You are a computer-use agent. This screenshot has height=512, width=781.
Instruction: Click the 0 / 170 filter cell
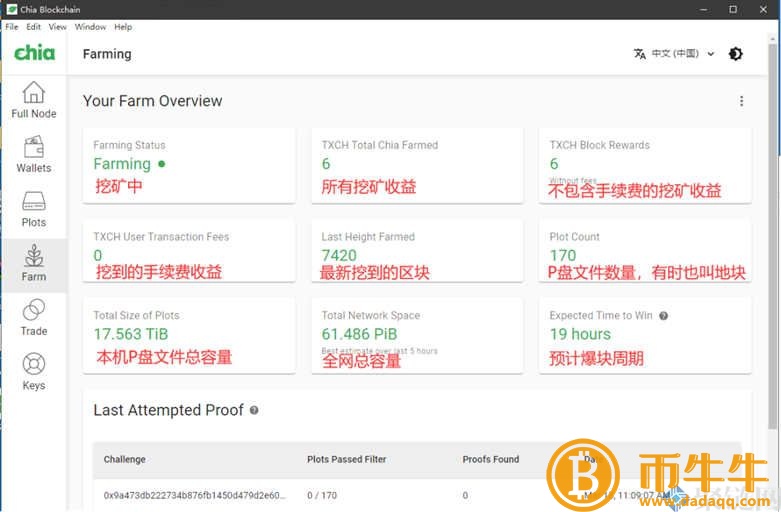[322, 495]
